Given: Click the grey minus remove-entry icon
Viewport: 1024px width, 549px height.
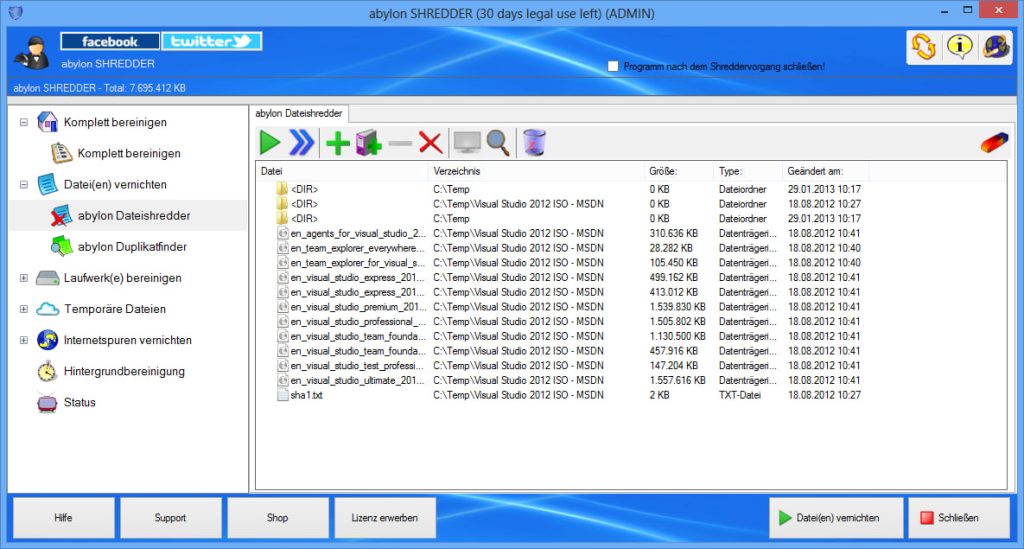Looking at the screenshot, I should tap(400, 143).
